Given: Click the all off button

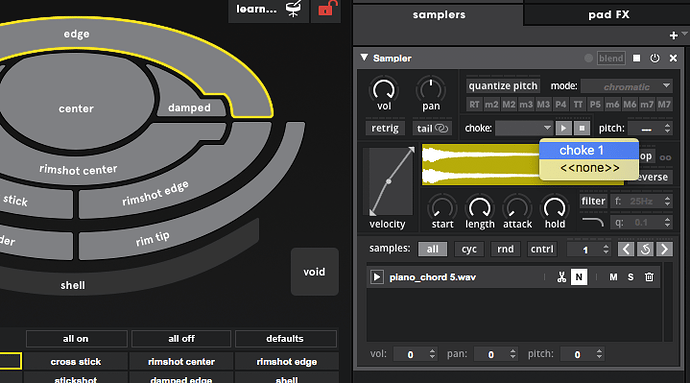Looking at the screenshot, I should [x=181, y=339].
